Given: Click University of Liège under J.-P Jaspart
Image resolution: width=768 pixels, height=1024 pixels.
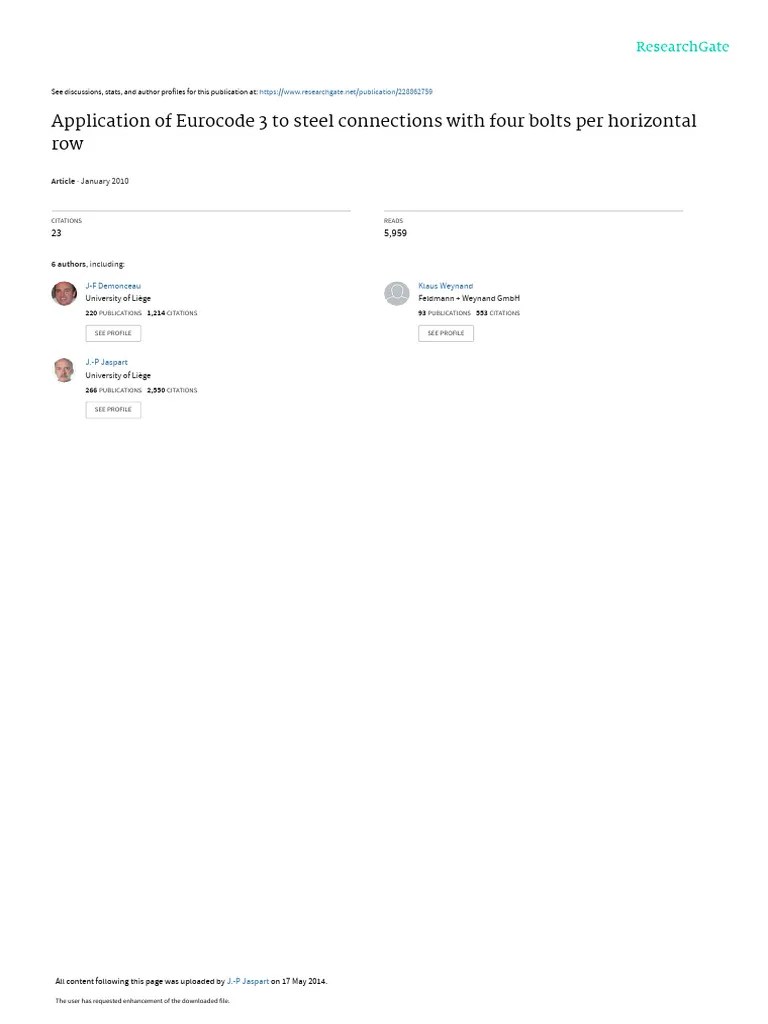Looking at the screenshot, I should tap(118, 376).
